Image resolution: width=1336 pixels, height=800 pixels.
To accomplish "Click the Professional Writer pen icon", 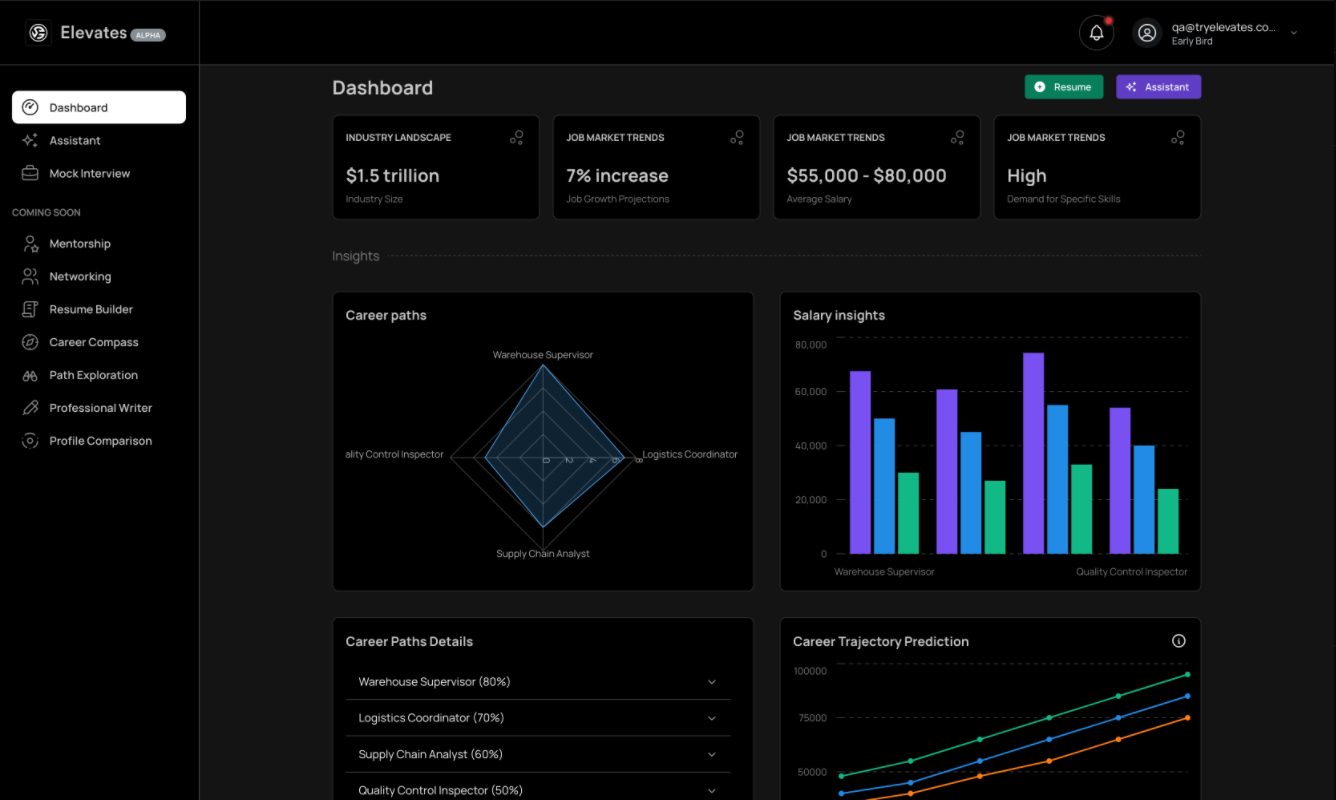I will [x=30, y=408].
